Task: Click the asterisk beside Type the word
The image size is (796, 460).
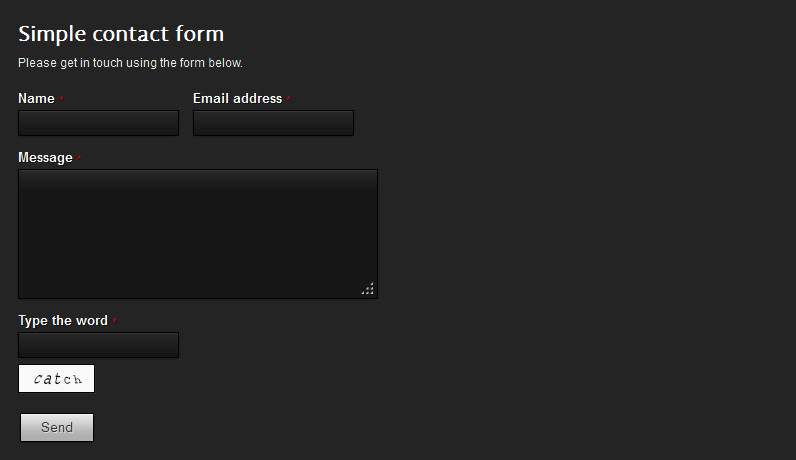Action: click(x=114, y=320)
